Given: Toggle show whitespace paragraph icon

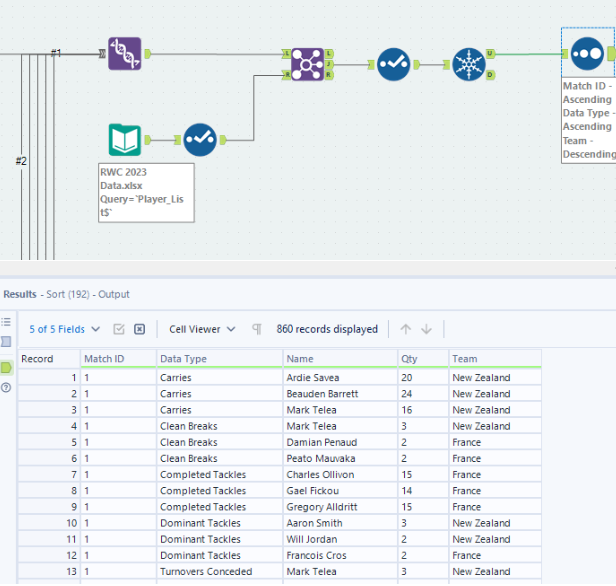Looking at the screenshot, I should pyautogui.click(x=257, y=329).
